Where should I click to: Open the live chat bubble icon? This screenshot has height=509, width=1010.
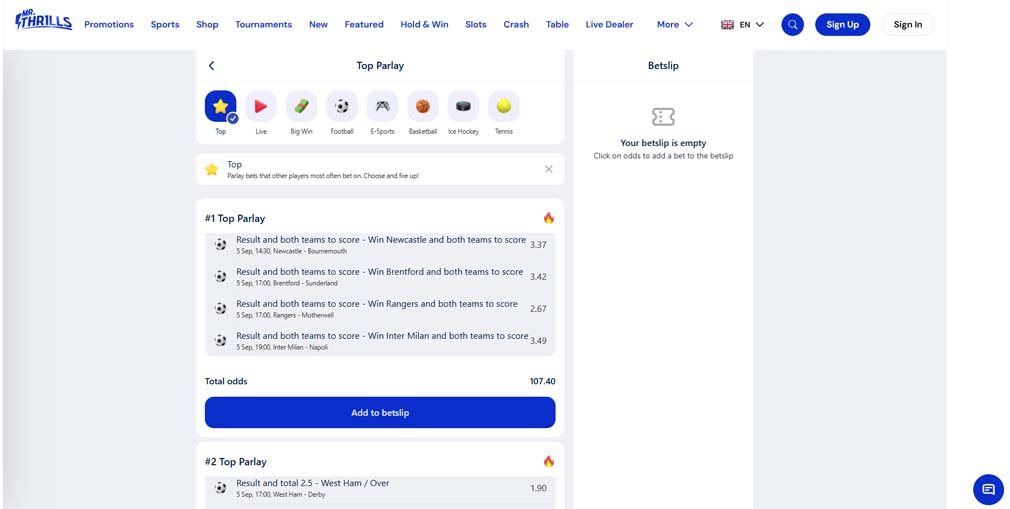tap(988, 490)
